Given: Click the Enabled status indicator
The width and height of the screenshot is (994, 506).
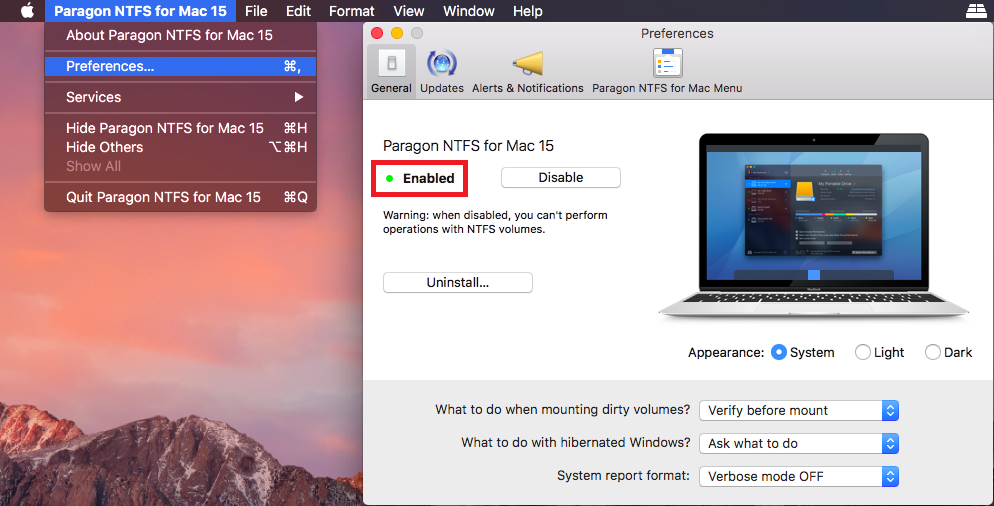Looking at the screenshot, I should (420, 178).
